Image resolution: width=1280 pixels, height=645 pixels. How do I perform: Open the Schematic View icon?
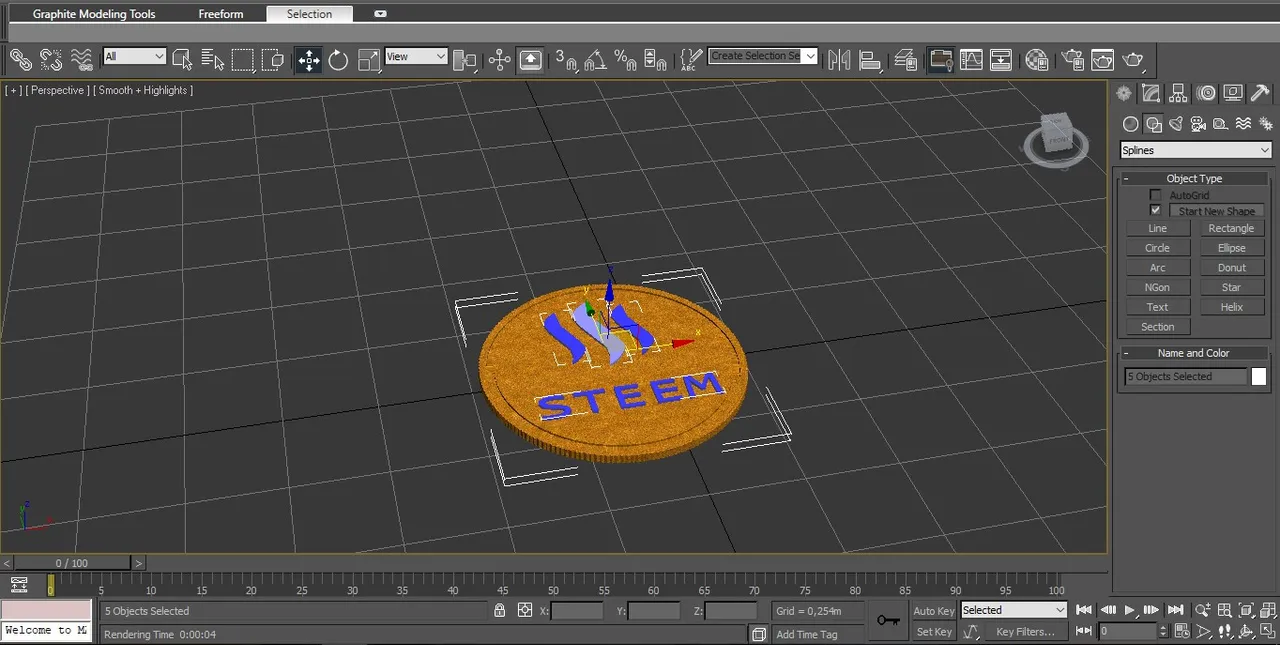tap(1001, 60)
